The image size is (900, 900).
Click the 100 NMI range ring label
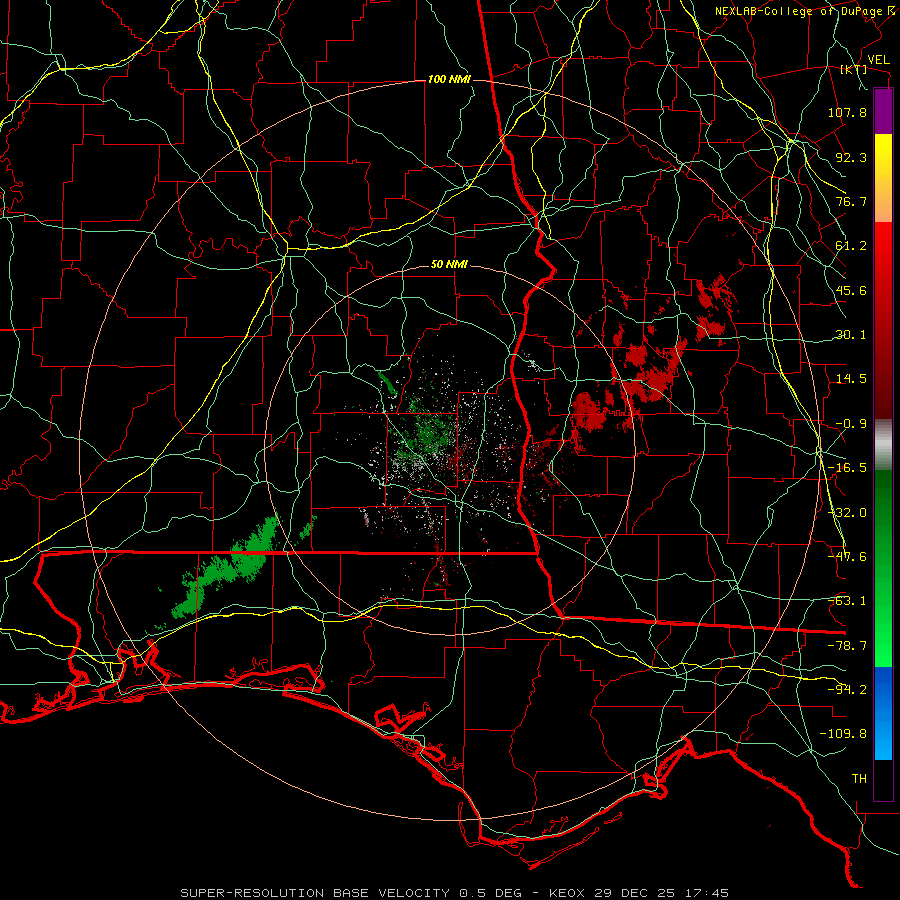[x=449, y=79]
